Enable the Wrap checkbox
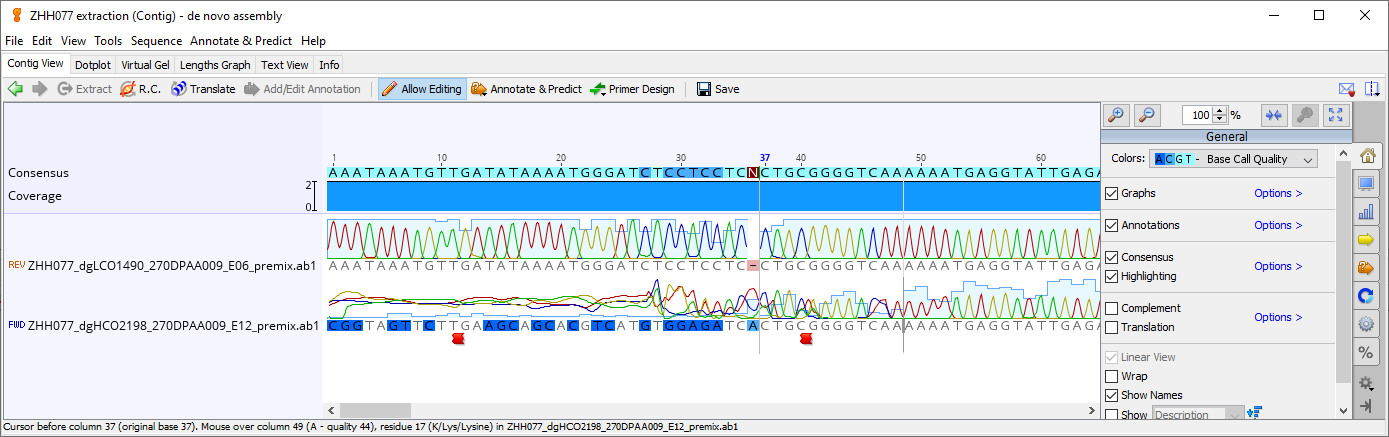 coord(1111,376)
